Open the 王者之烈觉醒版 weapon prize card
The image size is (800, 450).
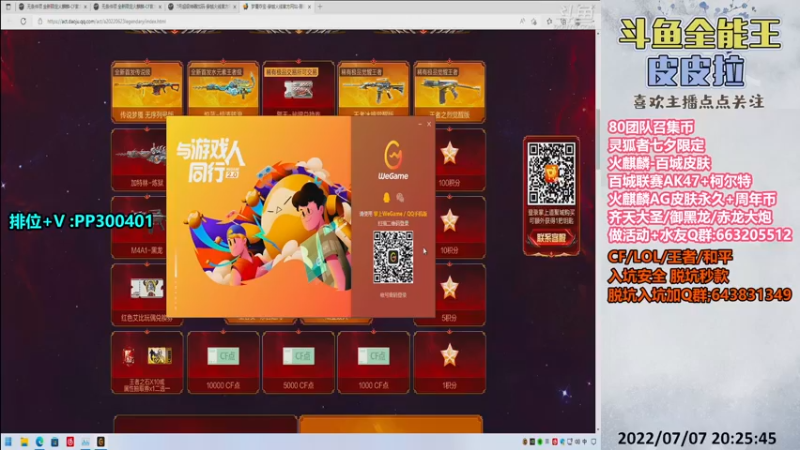449,92
